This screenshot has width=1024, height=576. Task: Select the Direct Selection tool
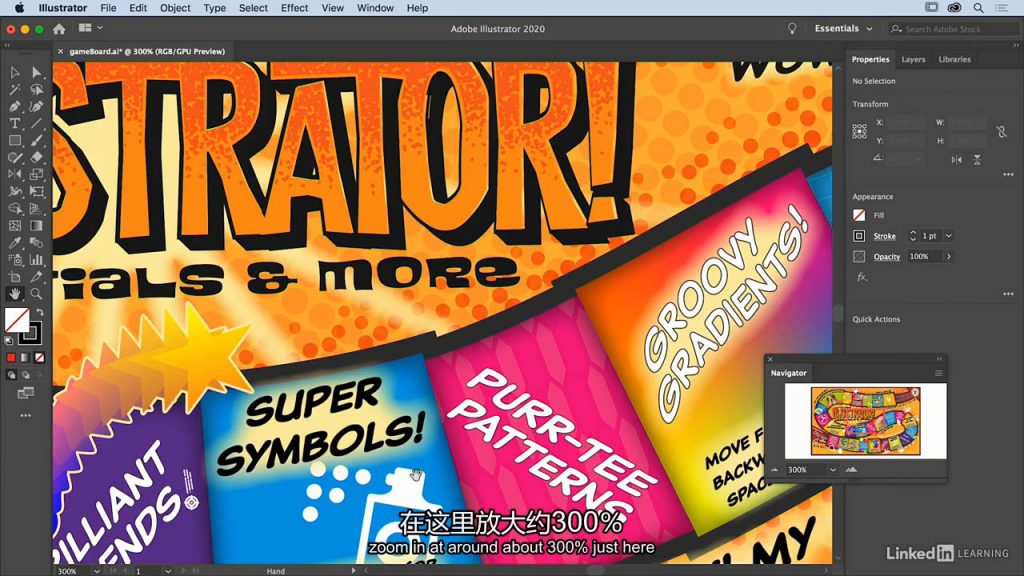pos(37,72)
